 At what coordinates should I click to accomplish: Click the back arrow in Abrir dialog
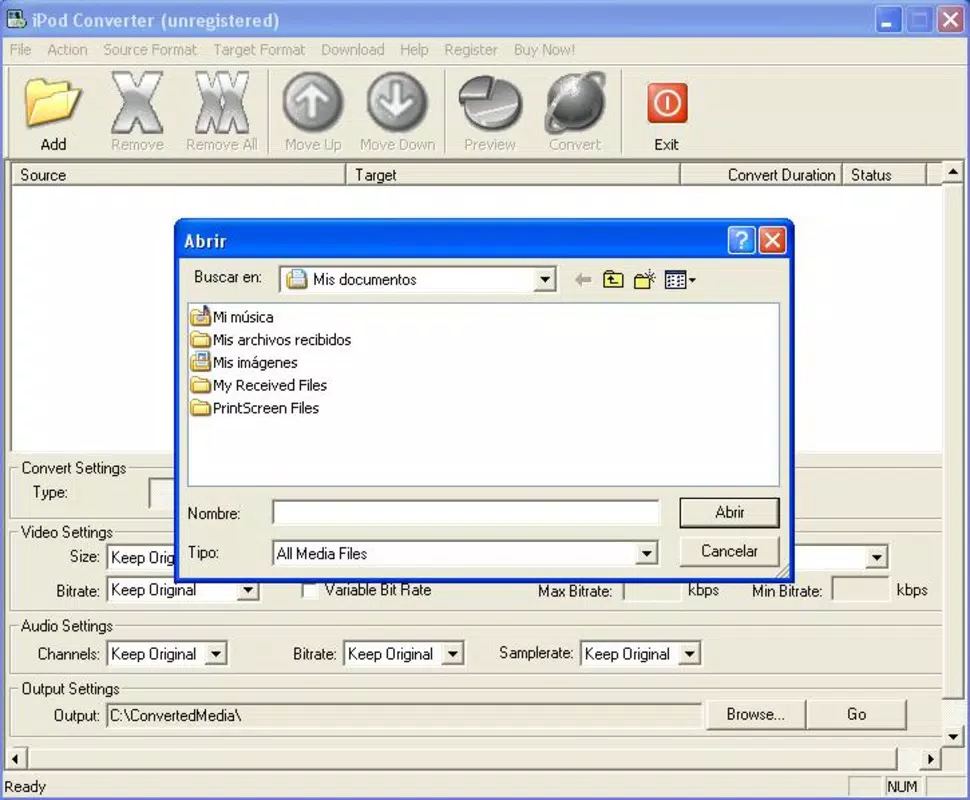click(583, 280)
